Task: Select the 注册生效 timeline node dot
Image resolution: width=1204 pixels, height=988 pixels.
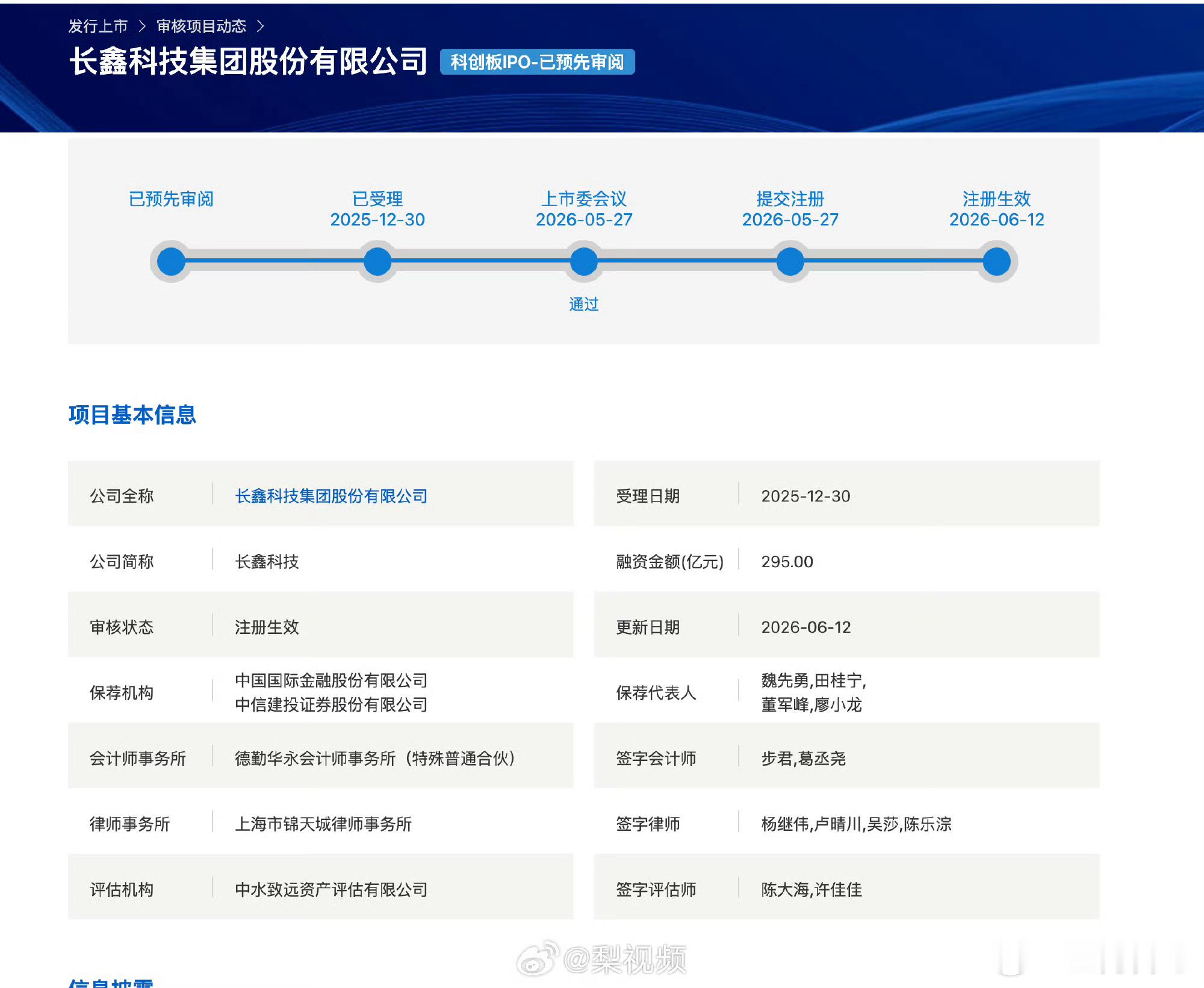Action: coord(997,262)
